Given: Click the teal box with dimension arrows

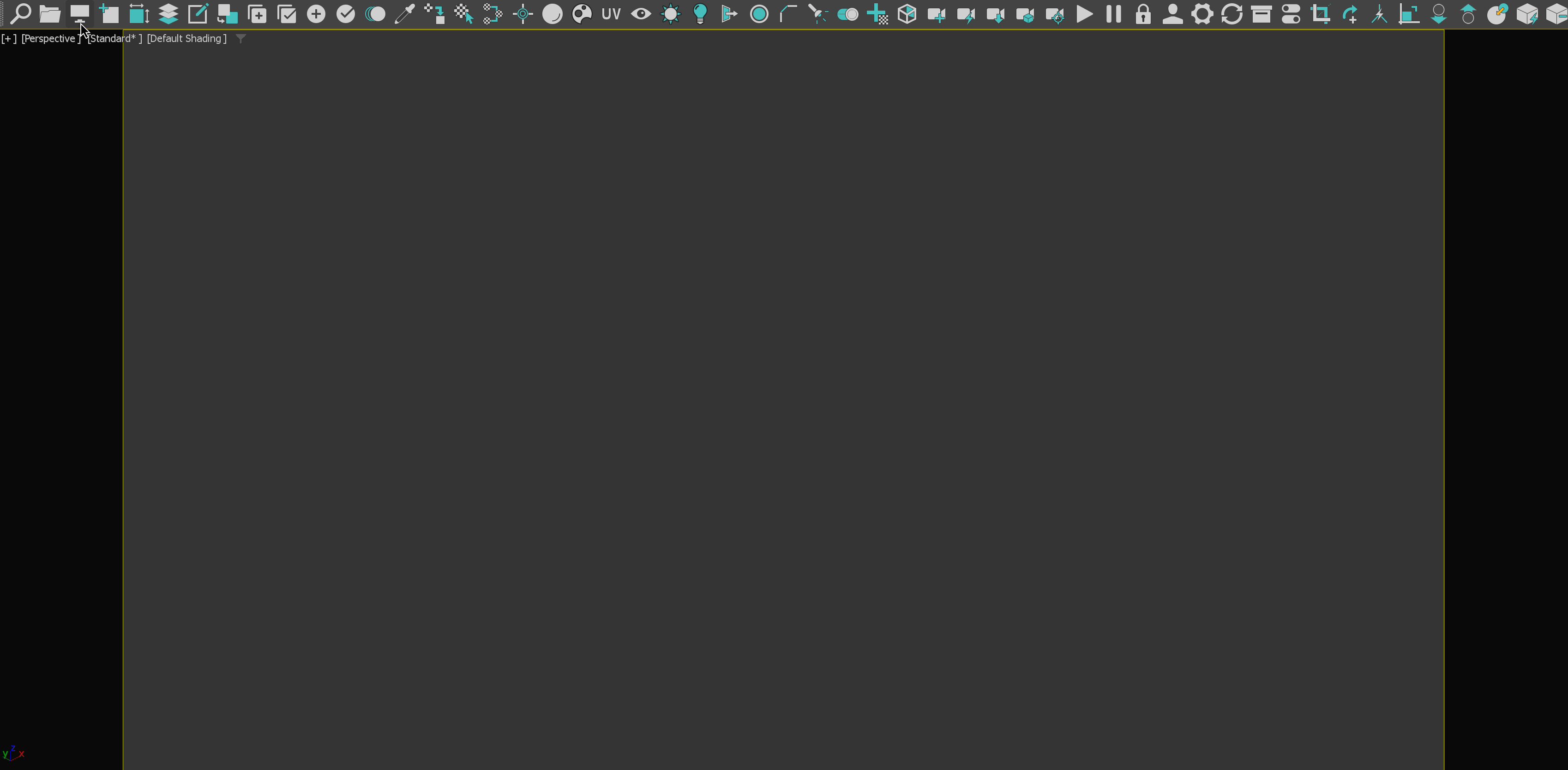Looking at the screenshot, I should pyautogui.click(x=139, y=13).
